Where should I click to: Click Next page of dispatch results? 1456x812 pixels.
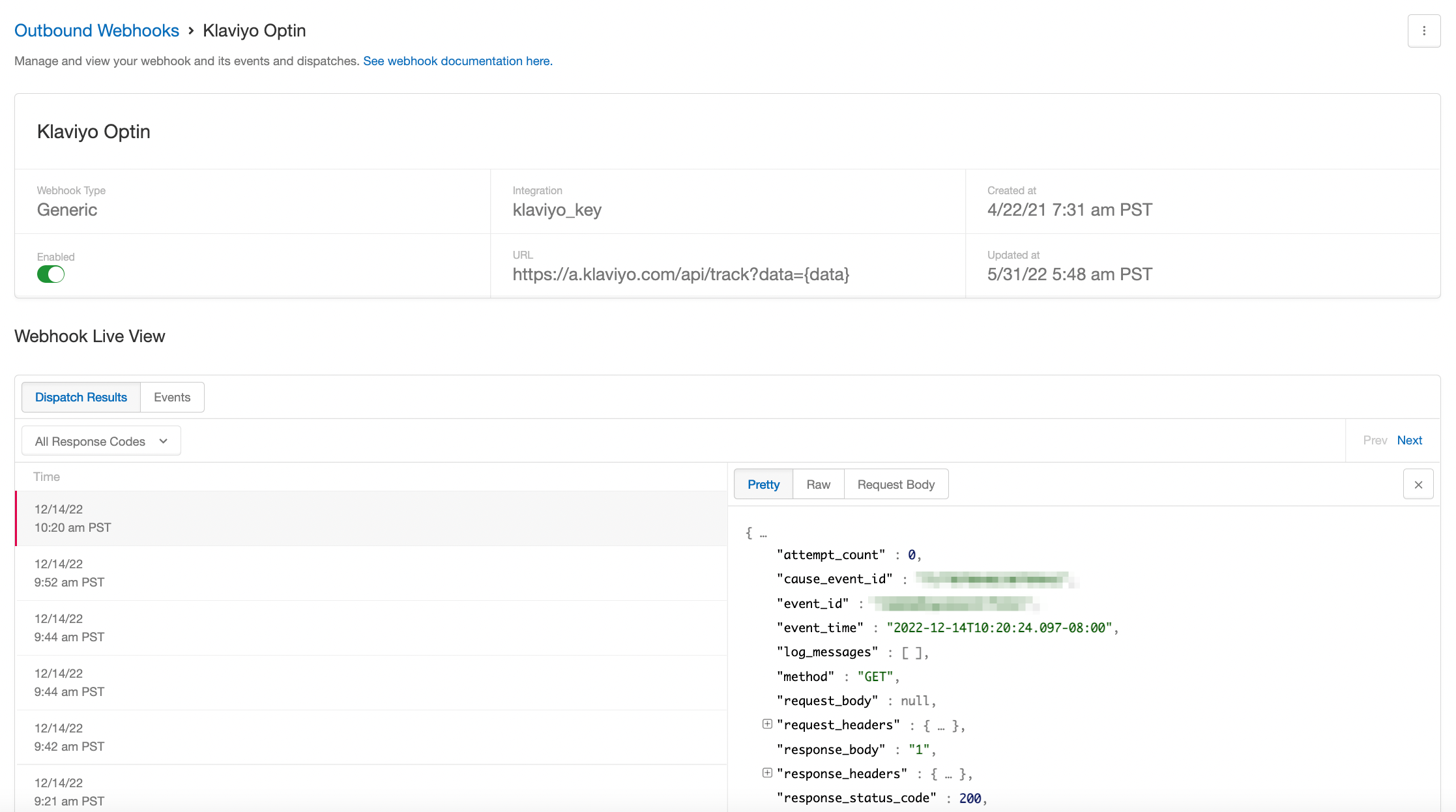[1409, 441]
